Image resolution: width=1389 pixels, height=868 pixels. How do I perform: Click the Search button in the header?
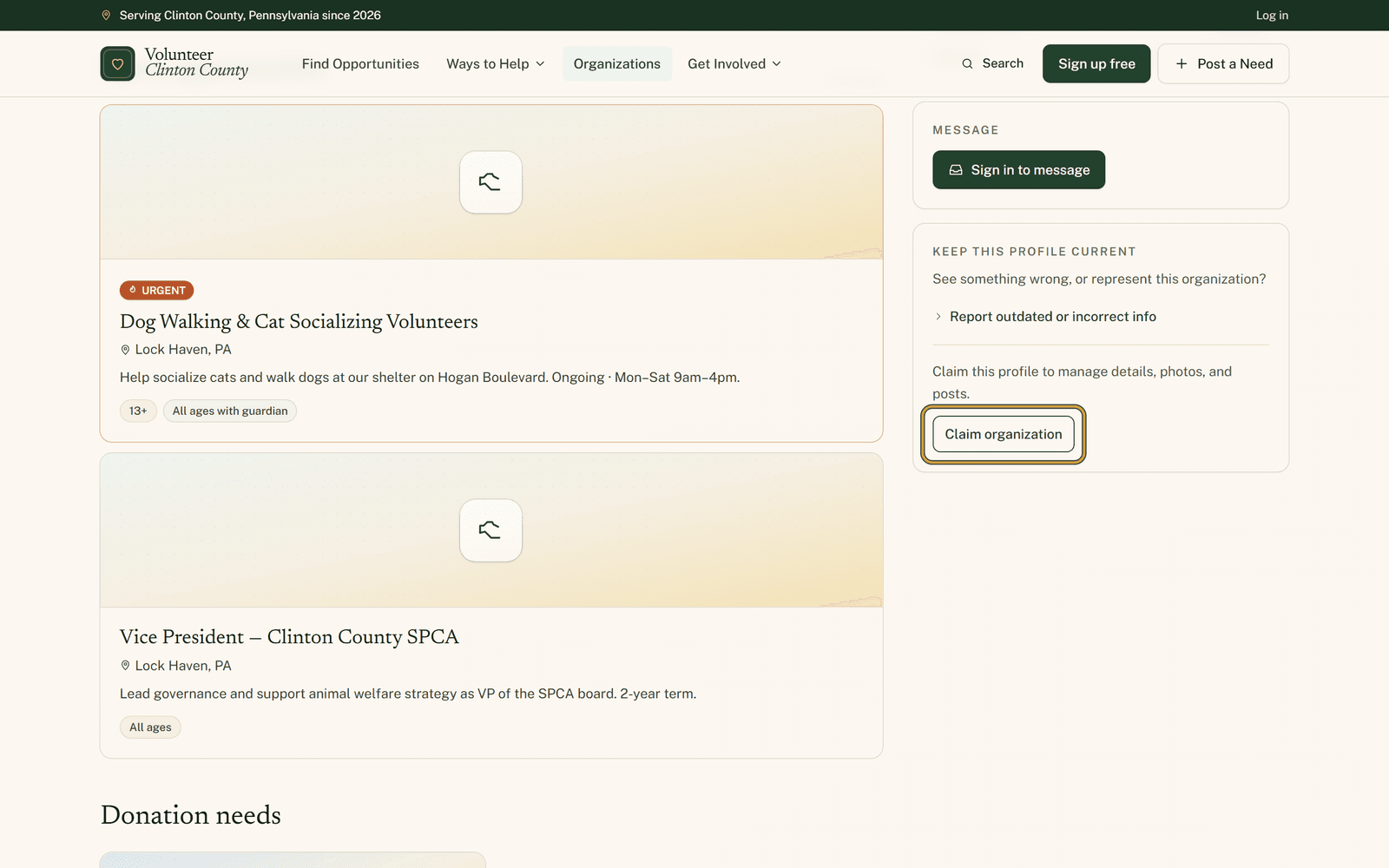click(992, 63)
